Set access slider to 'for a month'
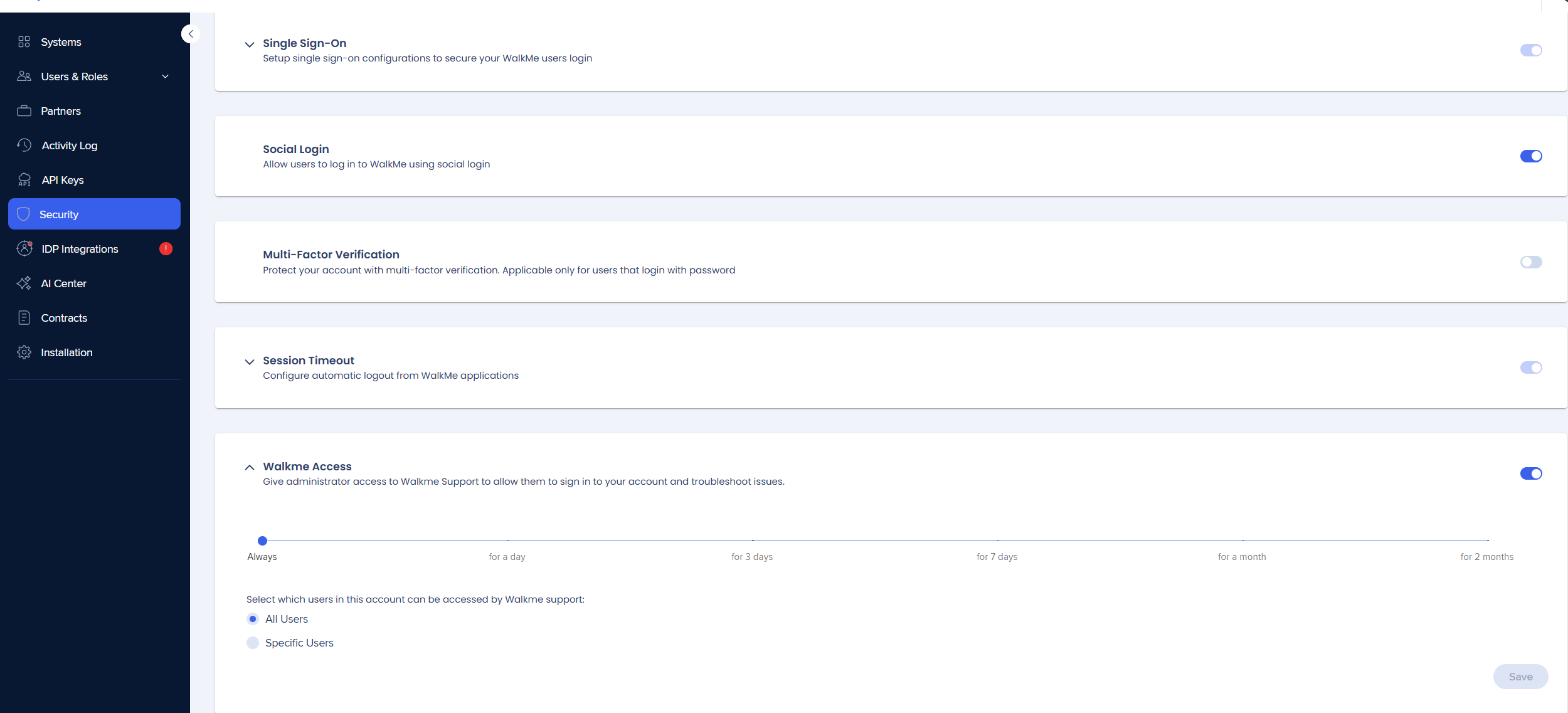The image size is (1568, 713). coord(1242,541)
